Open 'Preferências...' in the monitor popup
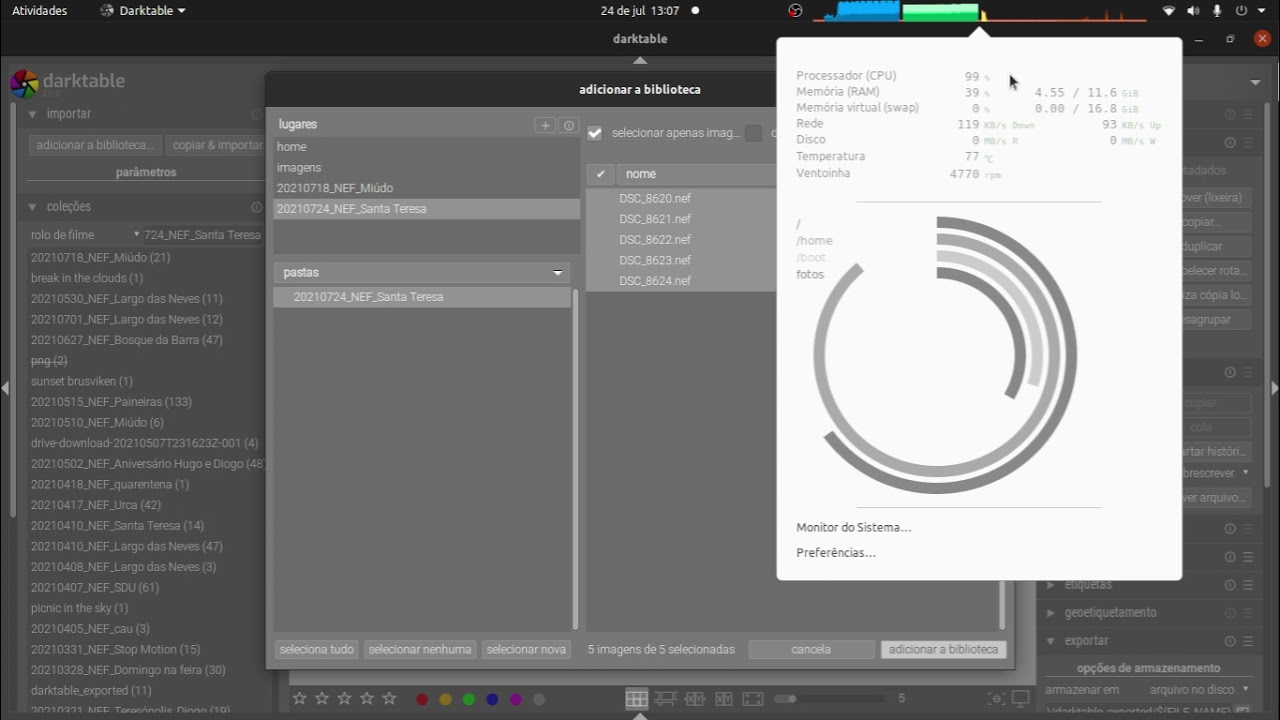Viewport: 1280px width, 720px height. tap(836, 553)
